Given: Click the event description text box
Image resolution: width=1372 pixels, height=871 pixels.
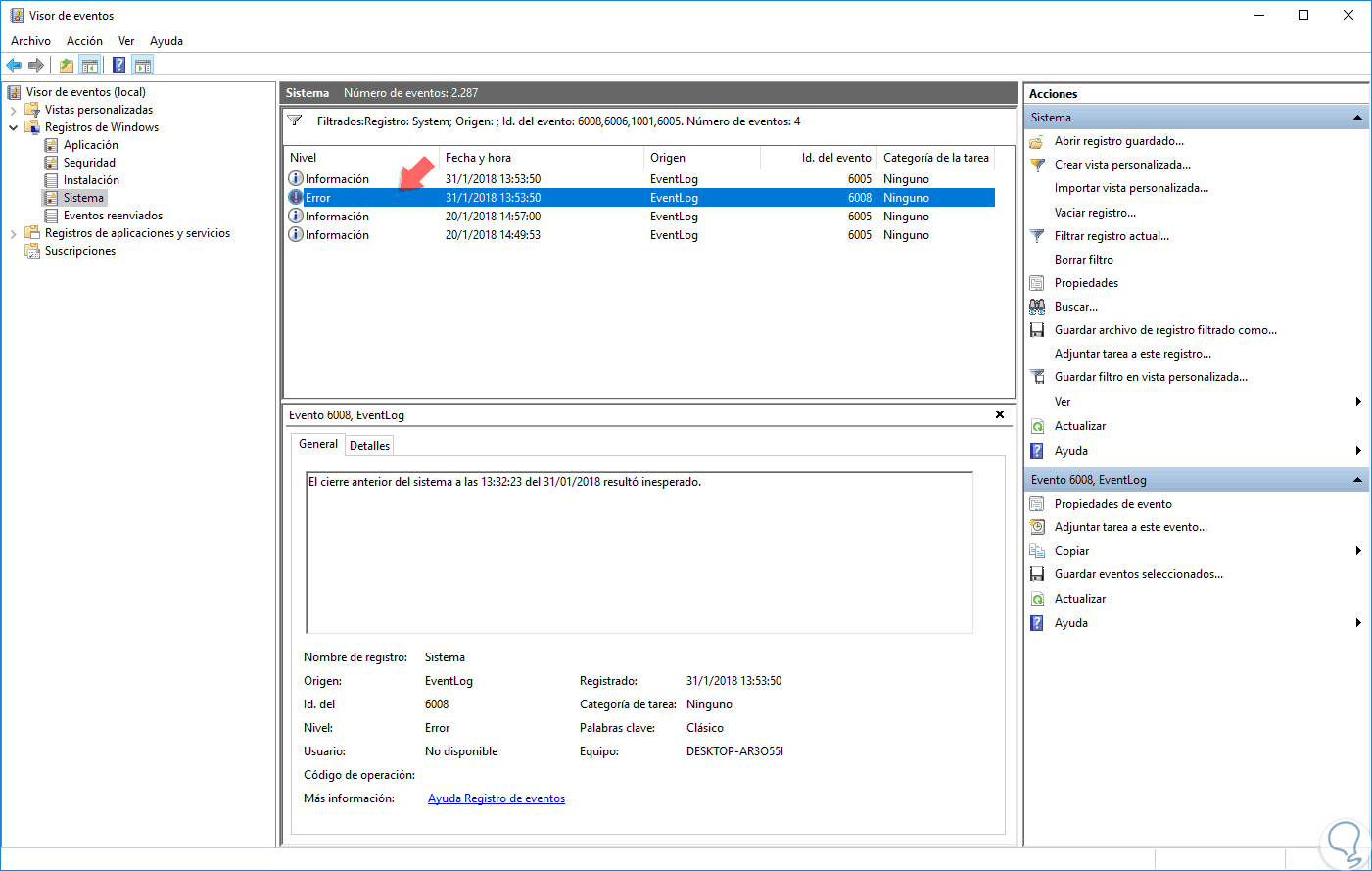Looking at the screenshot, I should pyautogui.click(x=639, y=553).
